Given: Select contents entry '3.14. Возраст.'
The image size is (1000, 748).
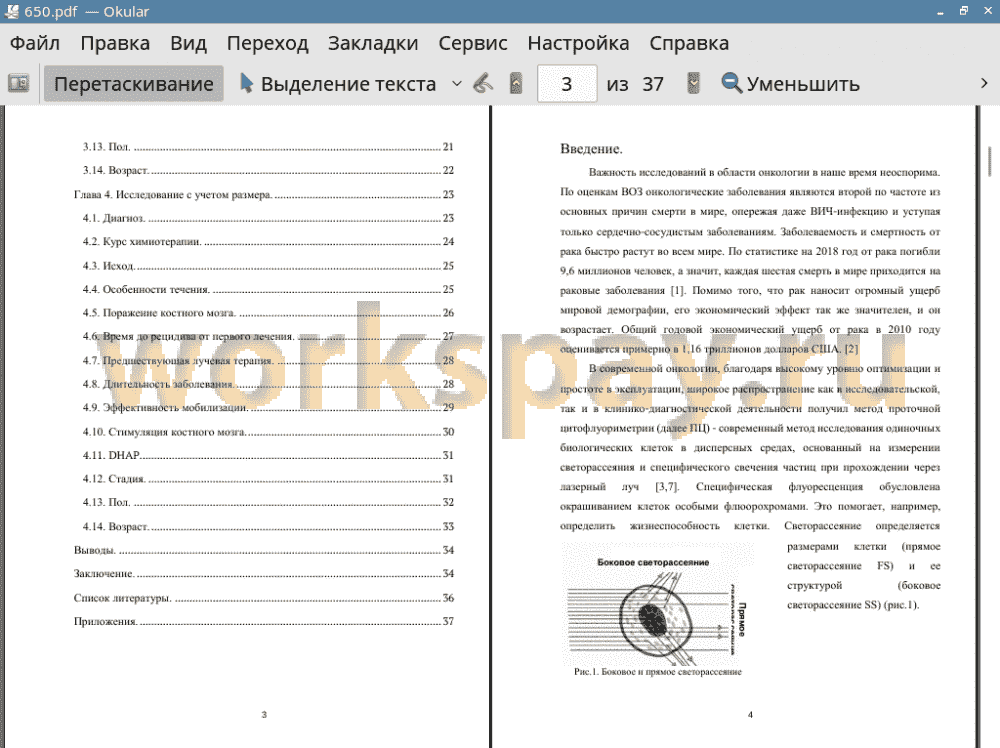Looking at the screenshot, I should [x=268, y=170].
